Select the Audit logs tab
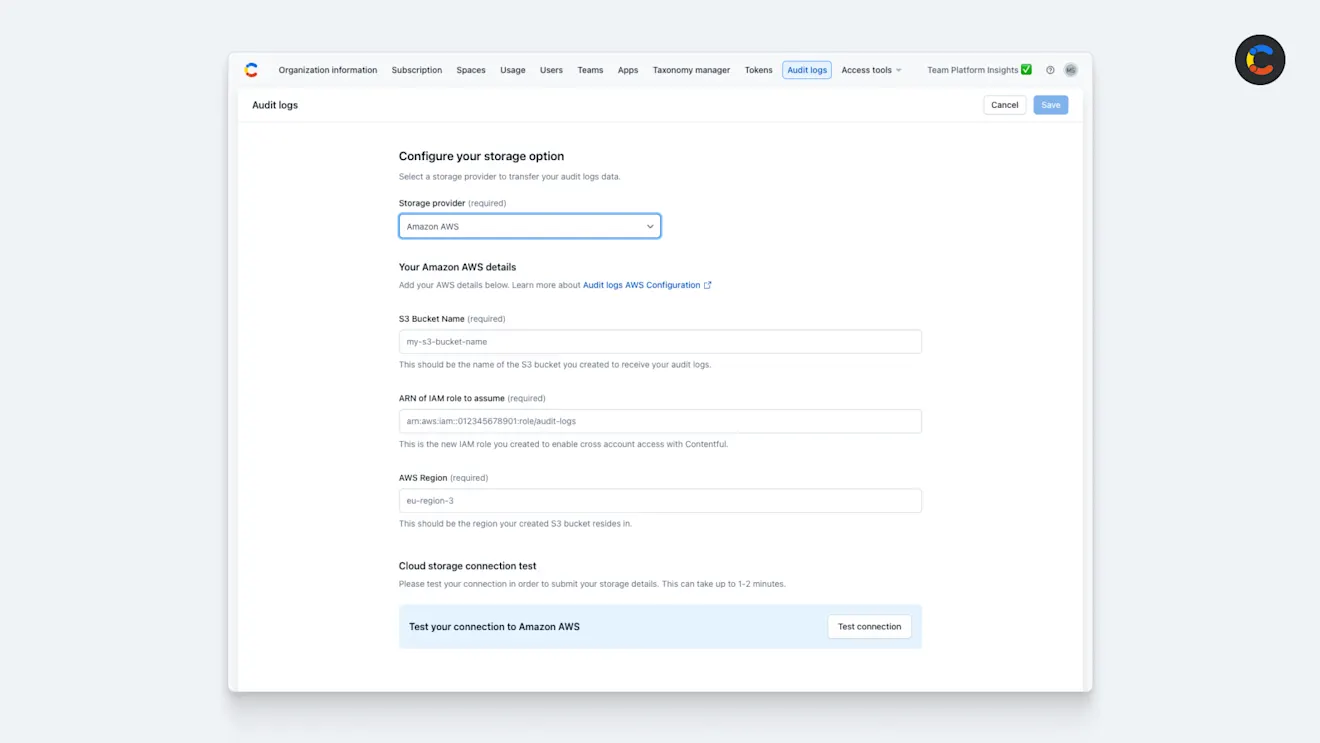 (x=806, y=69)
